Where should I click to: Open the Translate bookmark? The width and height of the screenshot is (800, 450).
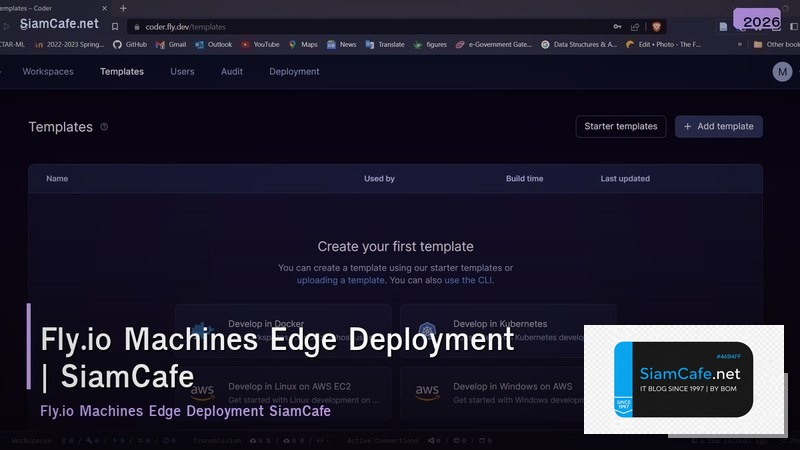(385, 44)
